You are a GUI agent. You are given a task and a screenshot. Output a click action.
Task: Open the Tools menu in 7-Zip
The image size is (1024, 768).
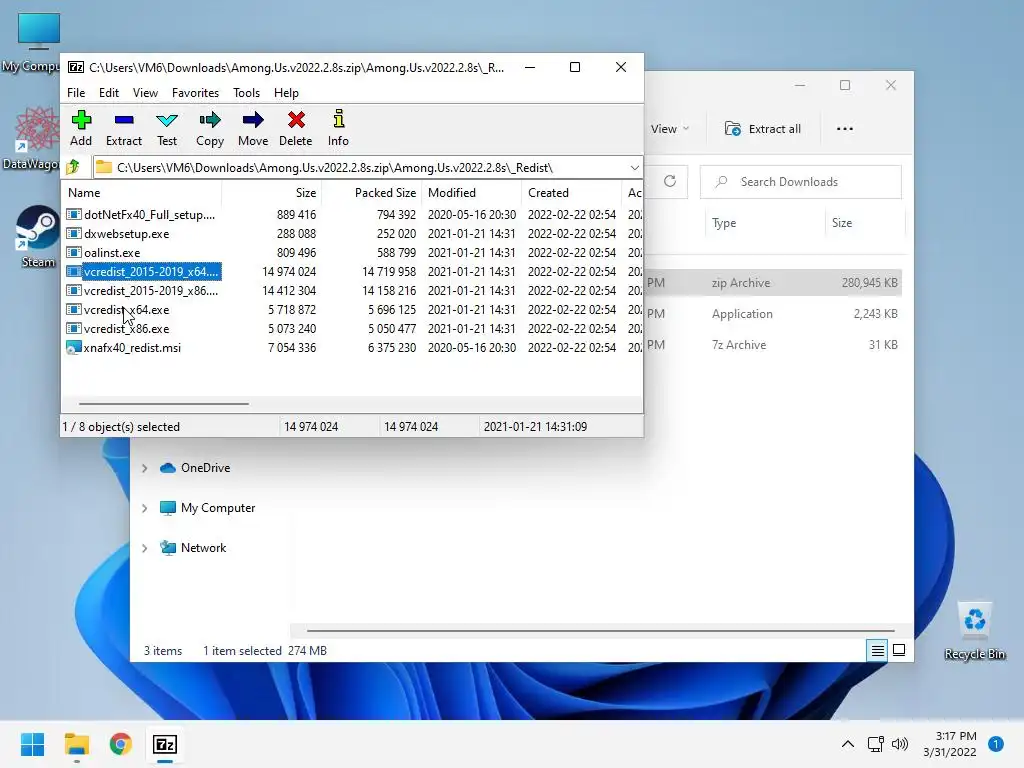point(246,93)
